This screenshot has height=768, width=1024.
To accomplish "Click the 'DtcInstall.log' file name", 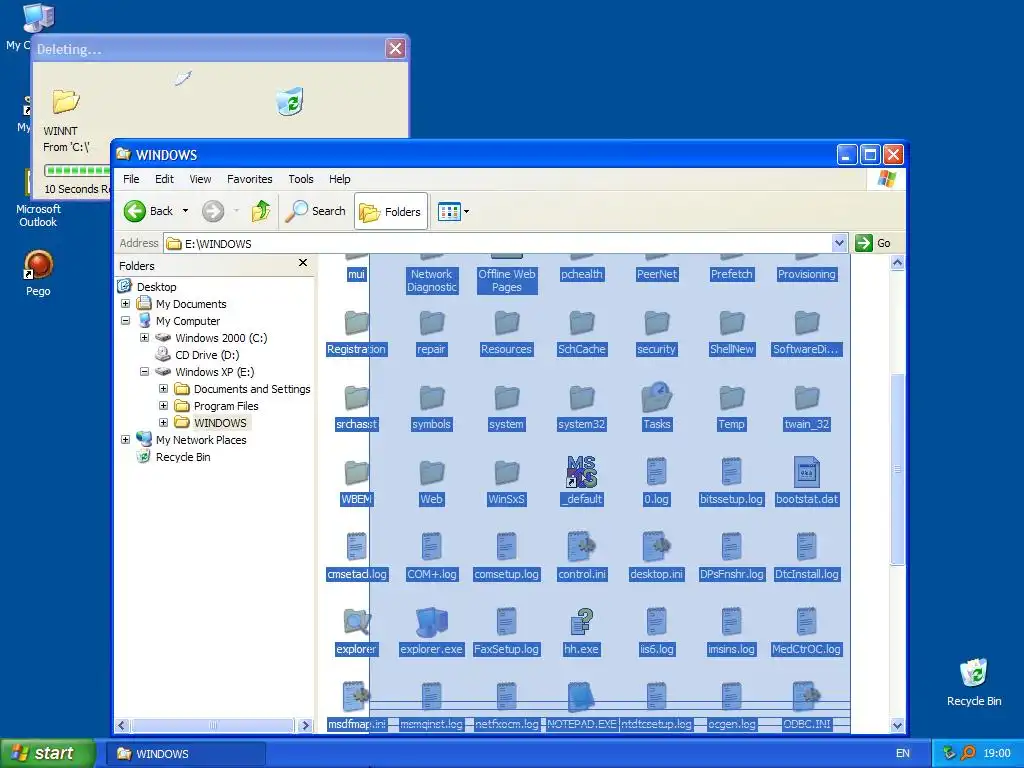I will coord(807,574).
